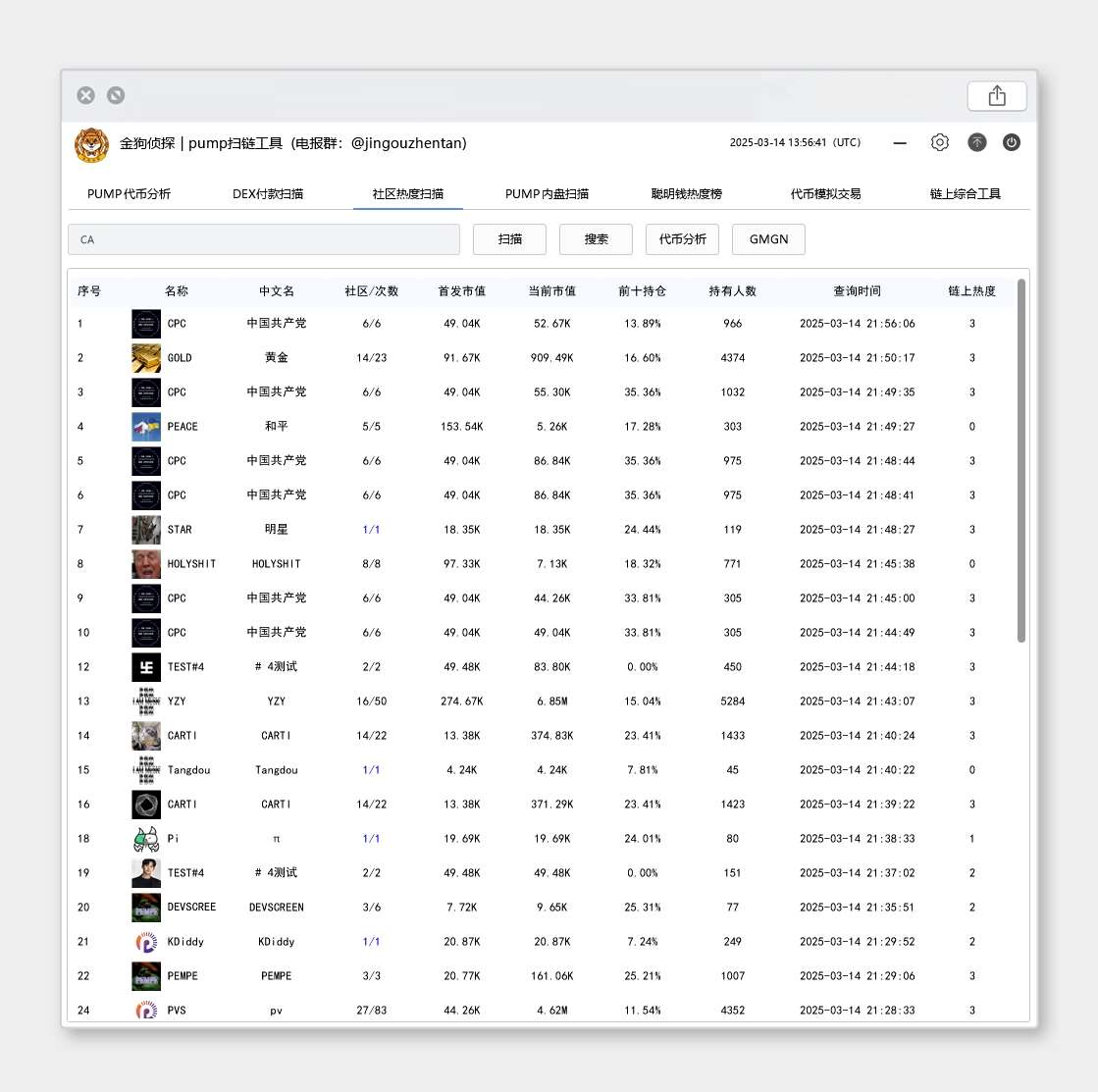Click the YZY token icon
1098x1092 pixels.
[x=146, y=702]
